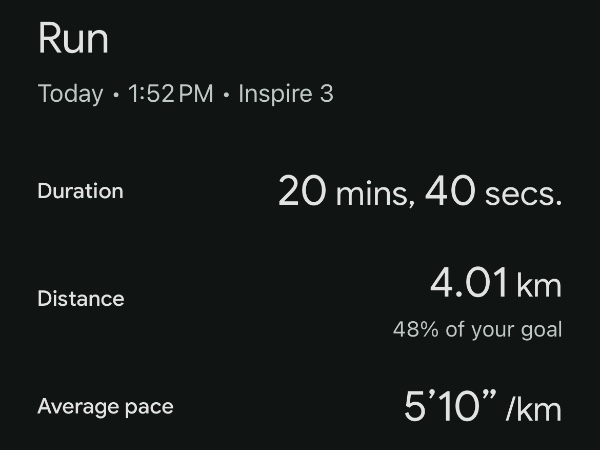The height and width of the screenshot is (450, 600).
Task: Open the 48% of your goal text
Action: 477,329
